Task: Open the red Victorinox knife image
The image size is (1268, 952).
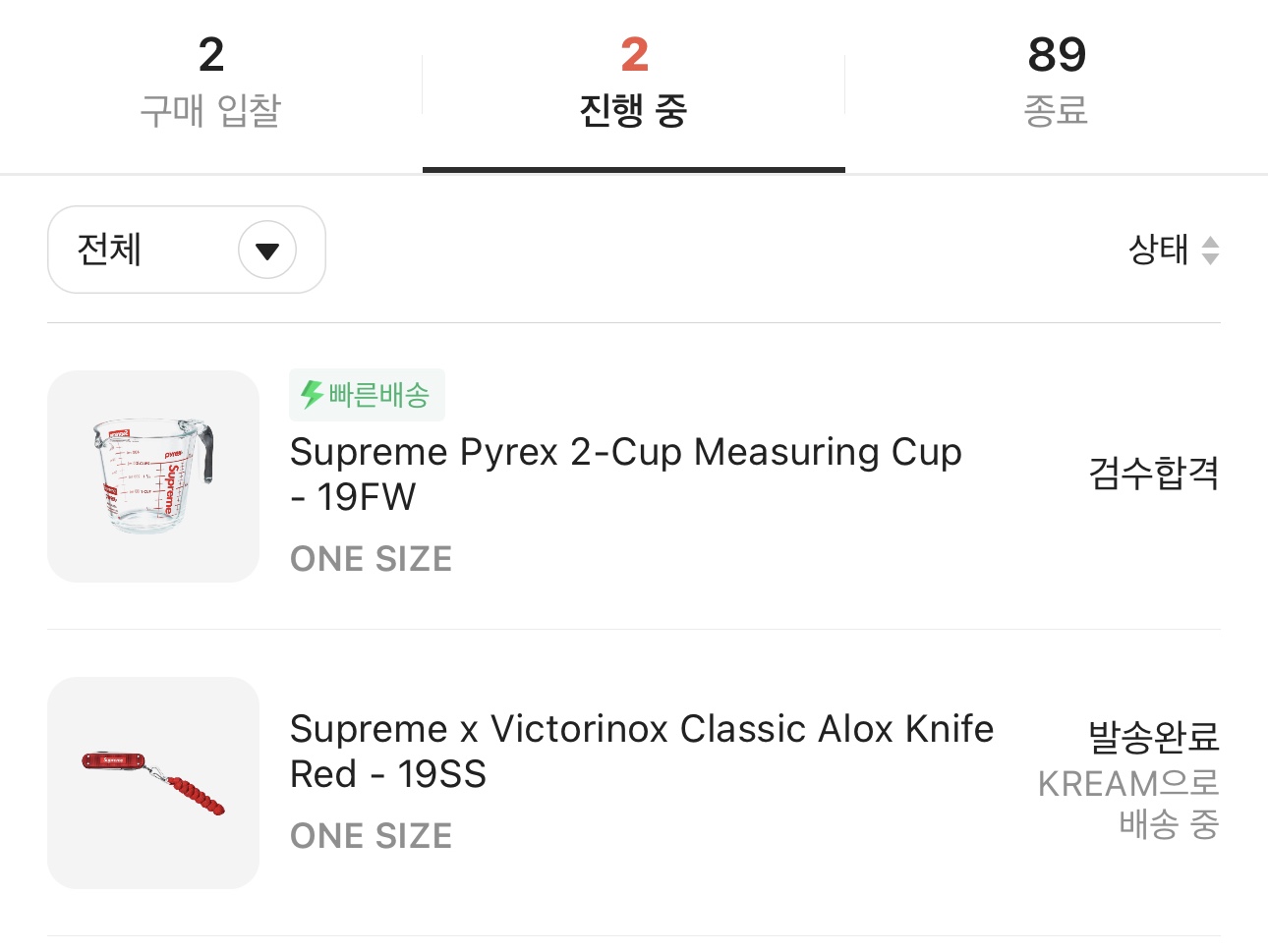Action: [153, 783]
